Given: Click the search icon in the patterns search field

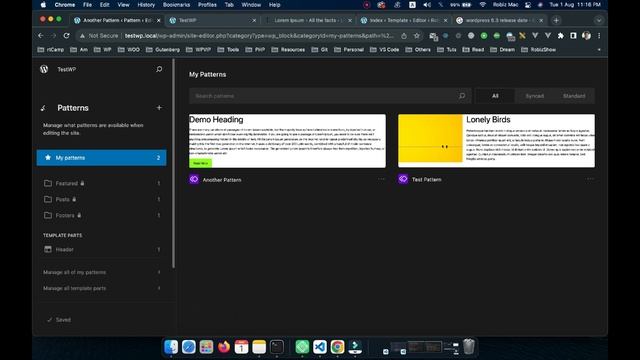Looking at the screenshot, I should (462, 96).
